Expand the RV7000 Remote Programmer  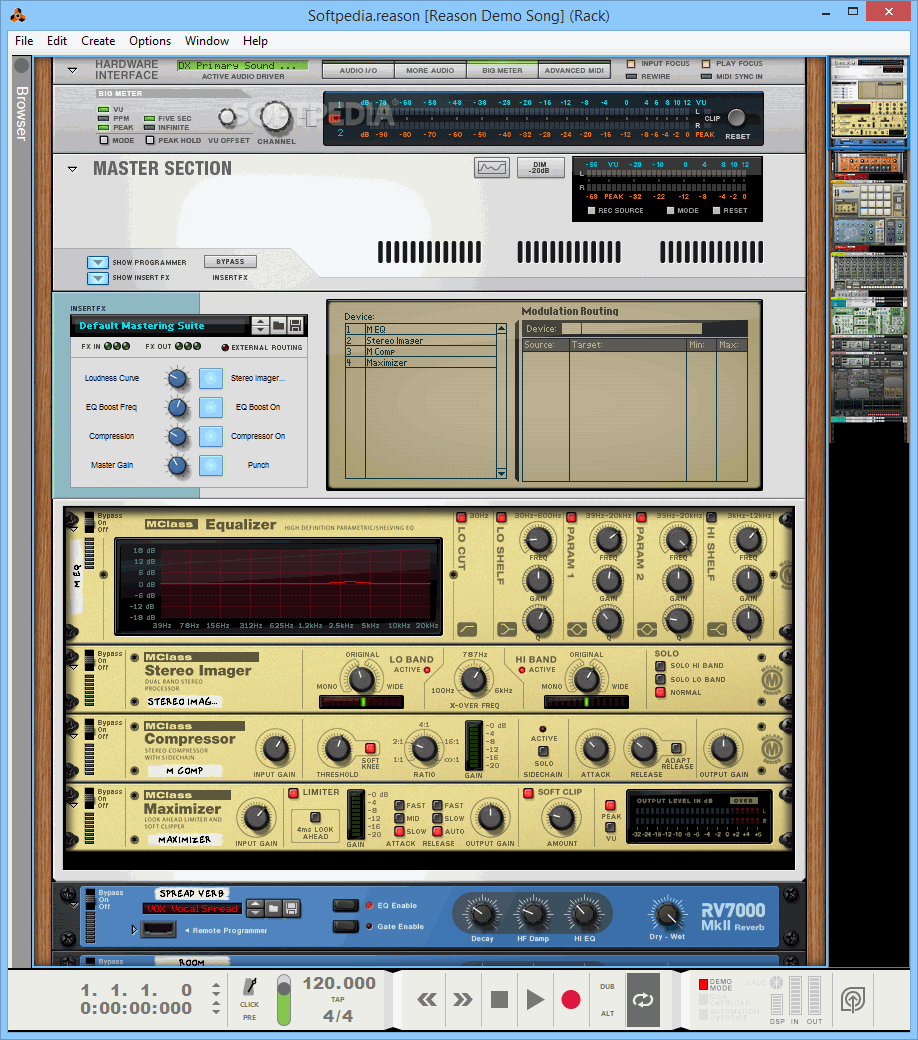click(134, 930)
